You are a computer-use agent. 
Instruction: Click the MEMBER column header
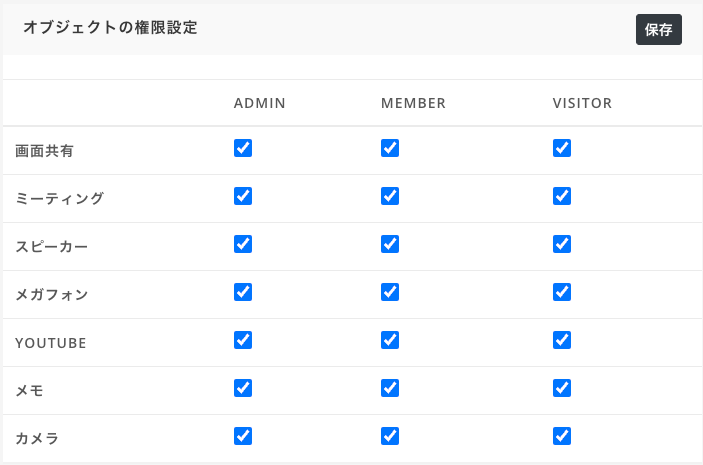pos(413,103)
